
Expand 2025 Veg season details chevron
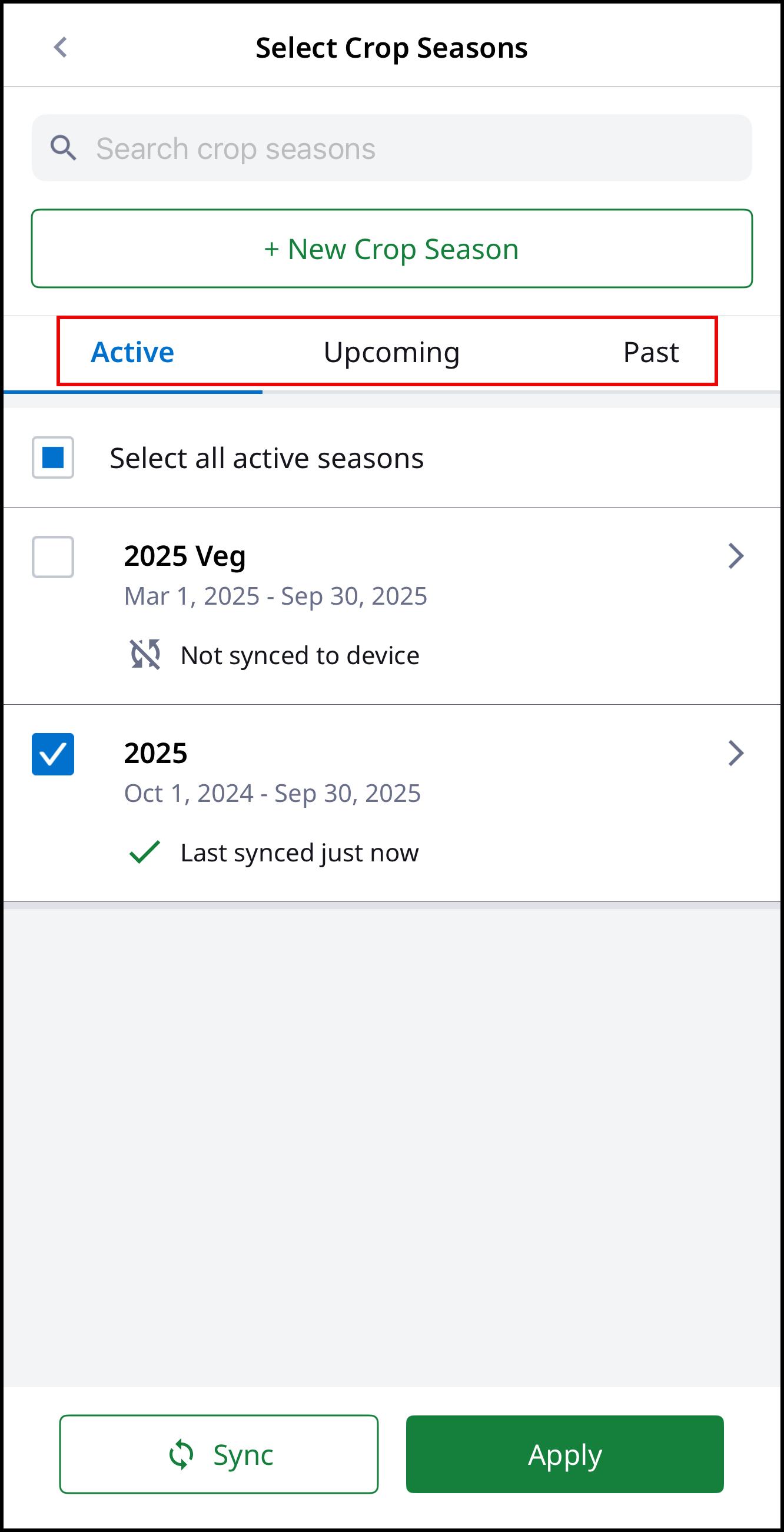735,556
